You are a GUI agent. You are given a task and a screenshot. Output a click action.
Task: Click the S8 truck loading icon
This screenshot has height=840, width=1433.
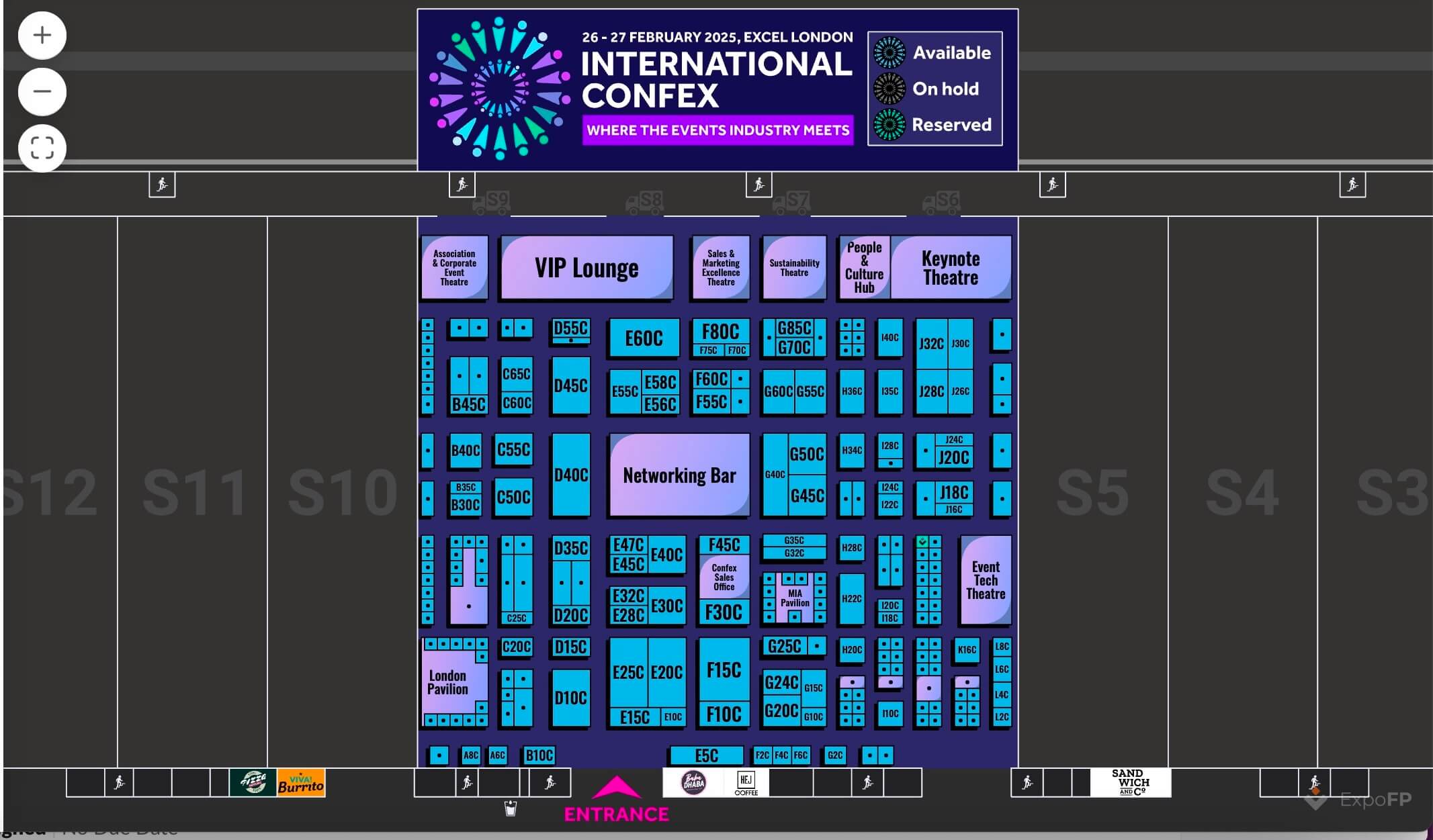645,201
